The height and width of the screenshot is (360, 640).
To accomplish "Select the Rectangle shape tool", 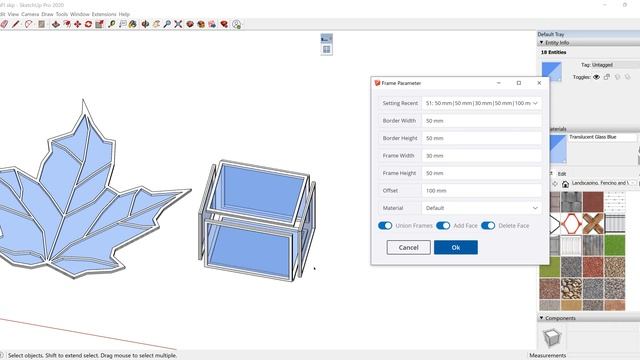I will (42, 24).
